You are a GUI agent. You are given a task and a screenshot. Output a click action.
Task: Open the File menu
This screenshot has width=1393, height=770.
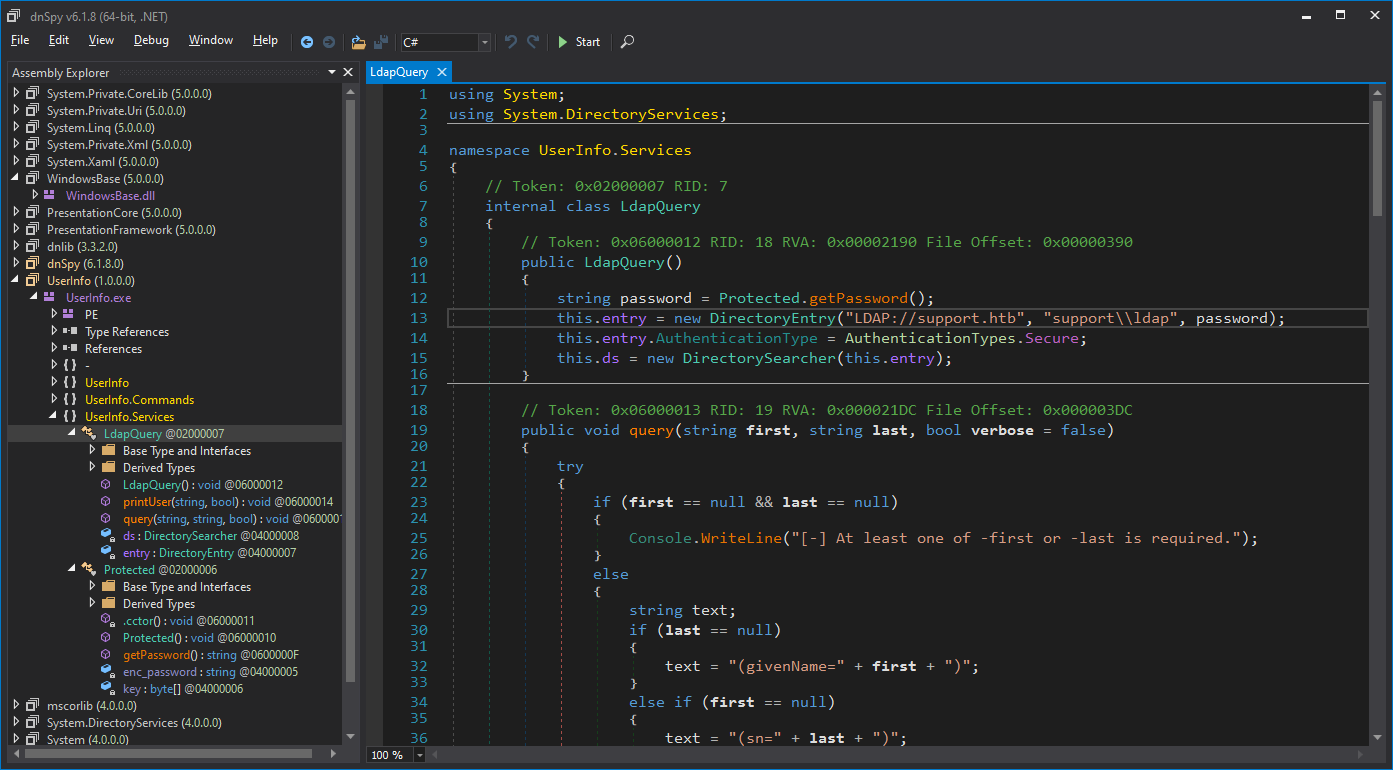pyautogui.click(x=20, y=41)
